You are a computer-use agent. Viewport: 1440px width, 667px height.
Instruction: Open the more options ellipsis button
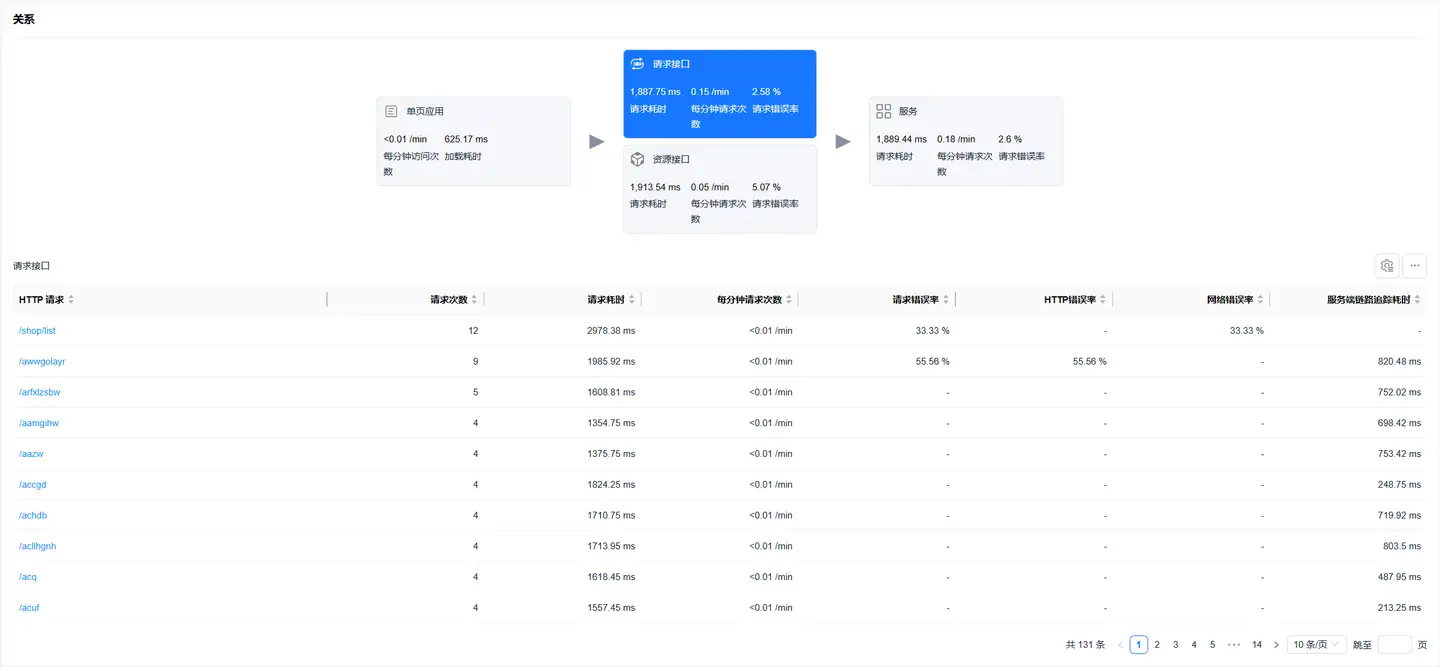pos(1414,266)
